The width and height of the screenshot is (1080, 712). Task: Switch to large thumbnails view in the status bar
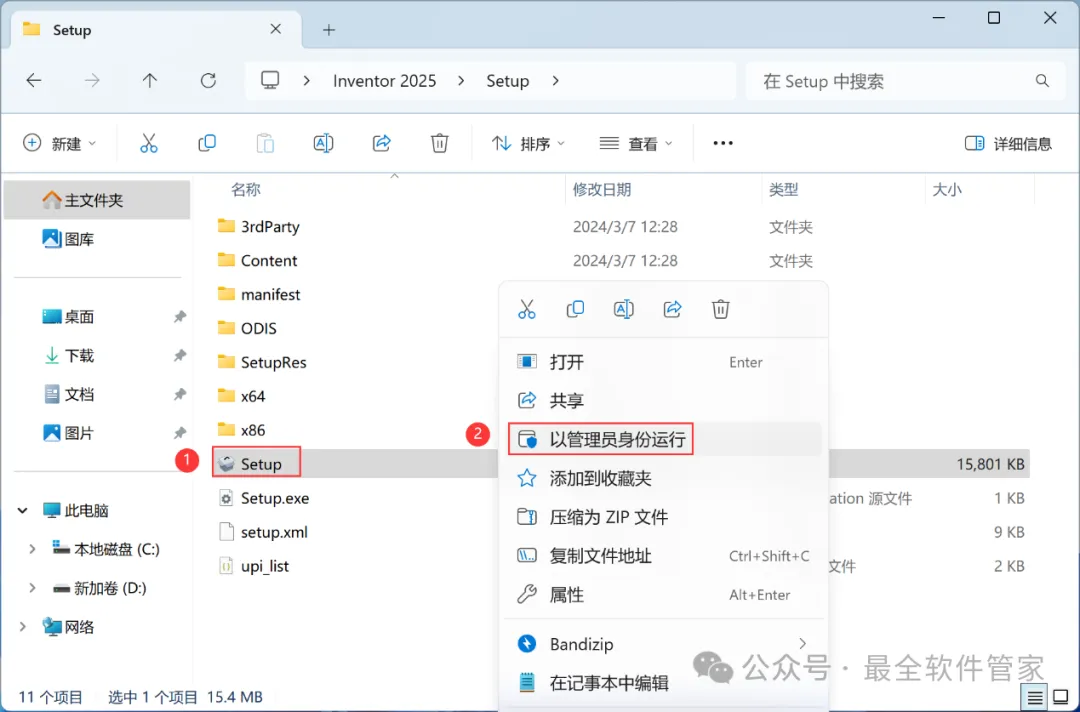click(1061, 698)
